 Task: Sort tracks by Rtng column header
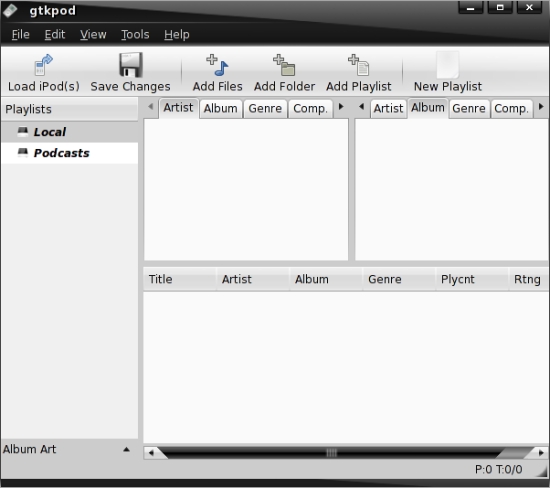coord(529,279)
